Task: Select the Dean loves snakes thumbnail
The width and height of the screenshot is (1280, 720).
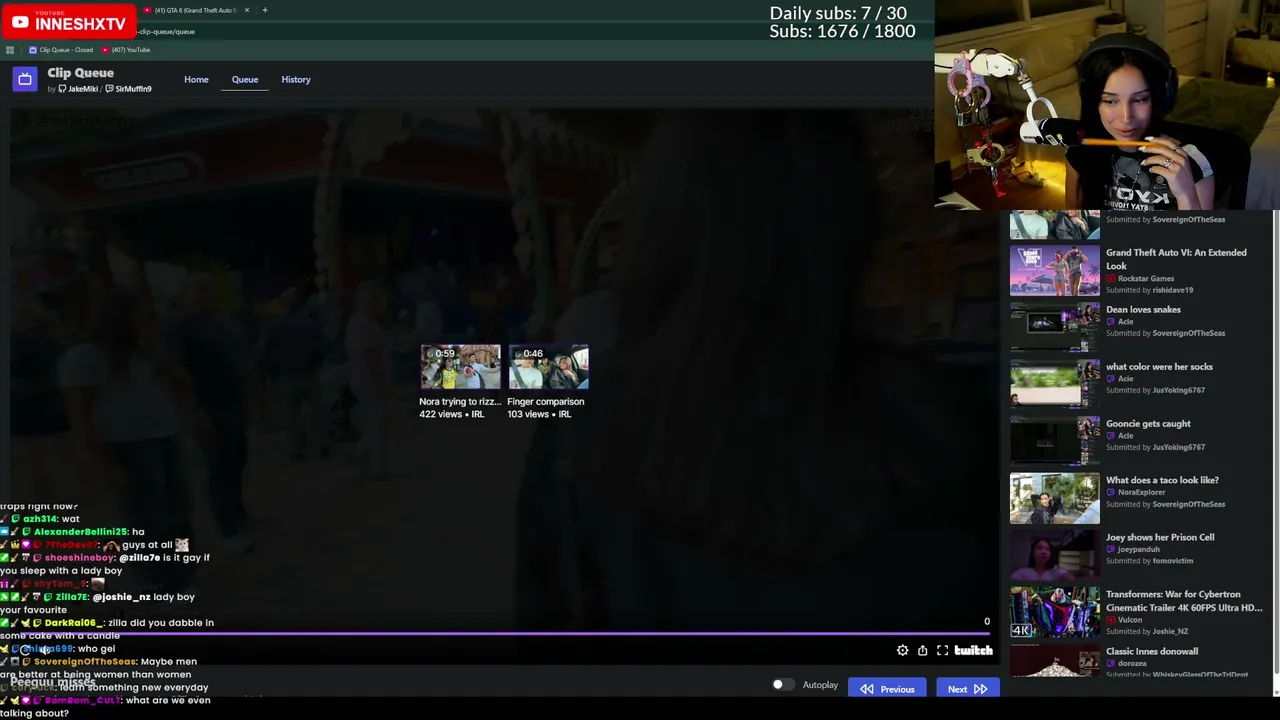Action: (x=1054, y=327)
